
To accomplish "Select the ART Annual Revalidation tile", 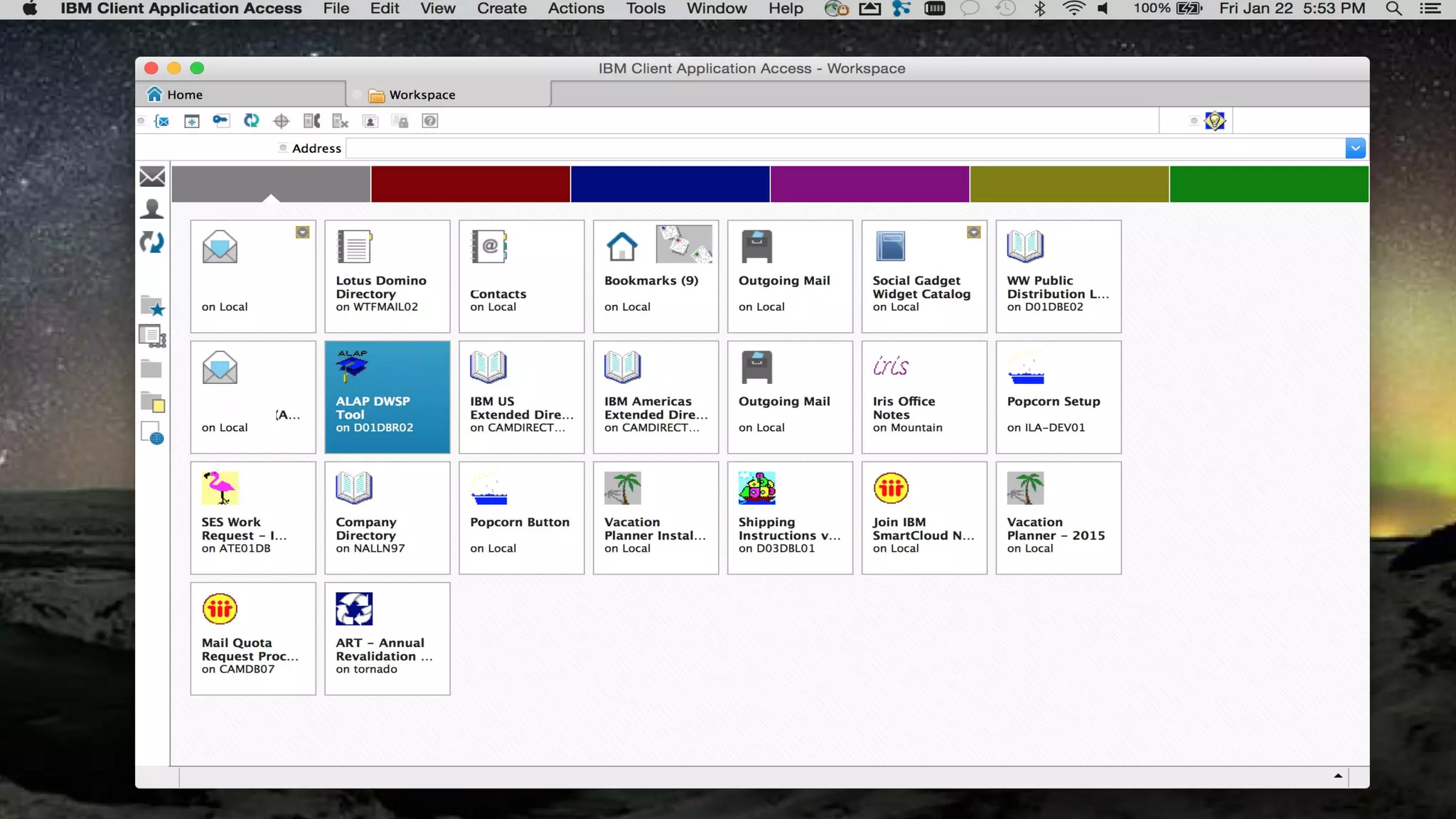I will [387, 638].
